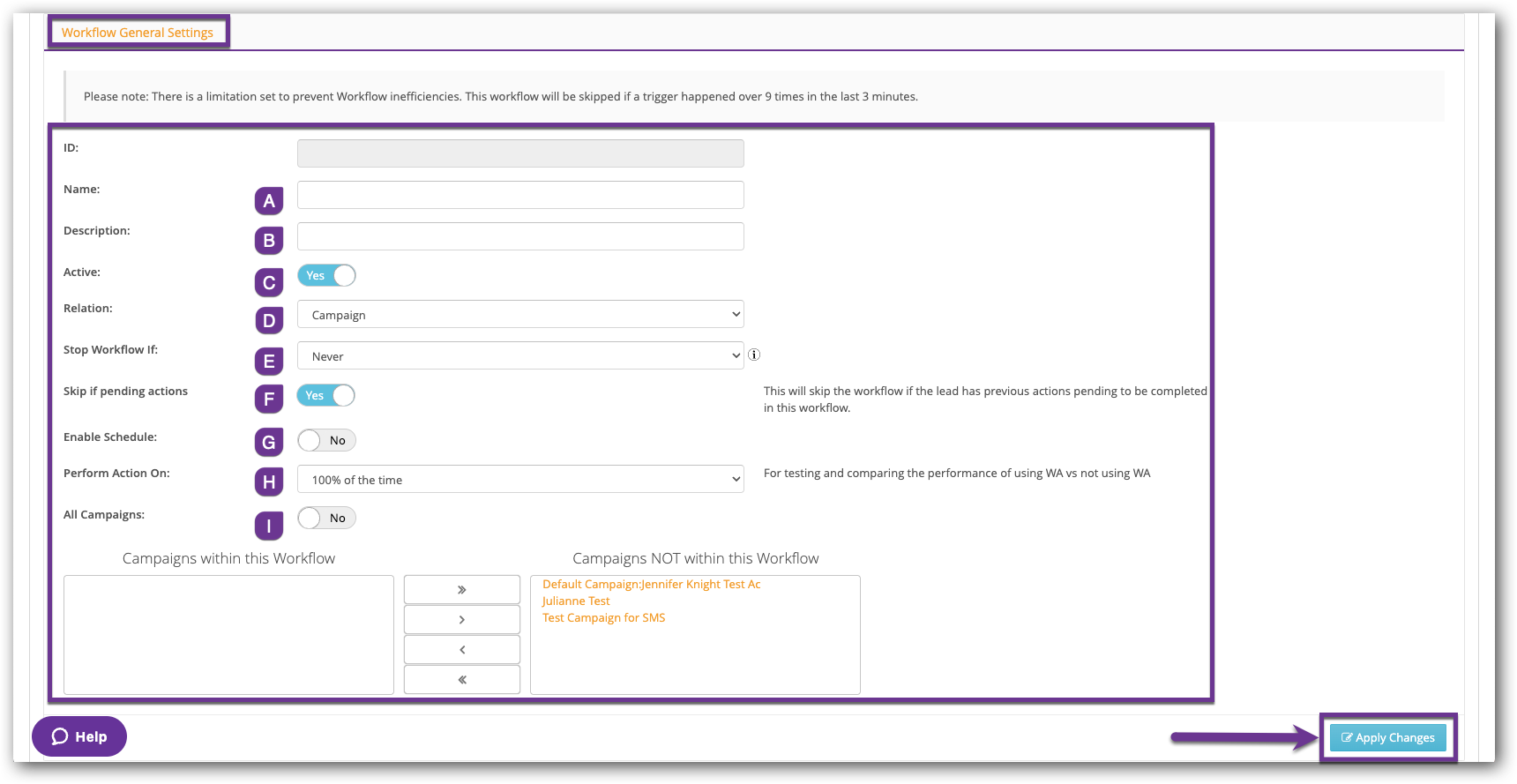The image size is (1517, 784).
Task: Toggle the Active switch off
Action: coord(326,275)
